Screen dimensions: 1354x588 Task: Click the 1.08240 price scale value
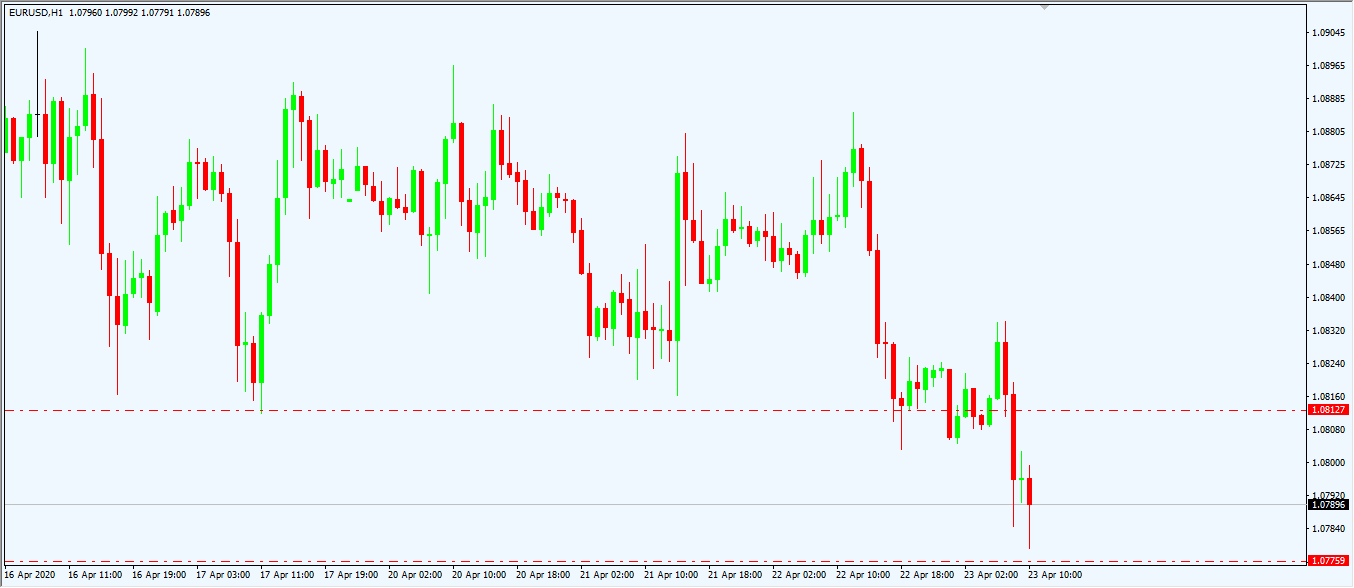point(1328,364)
